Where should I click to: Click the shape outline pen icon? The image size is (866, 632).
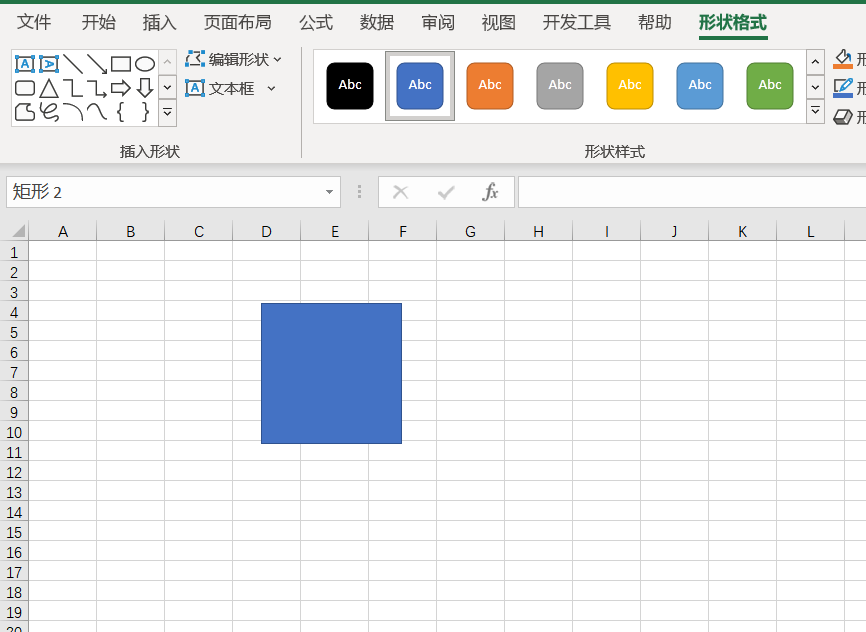pyautogui.click(x=843, y=88)
